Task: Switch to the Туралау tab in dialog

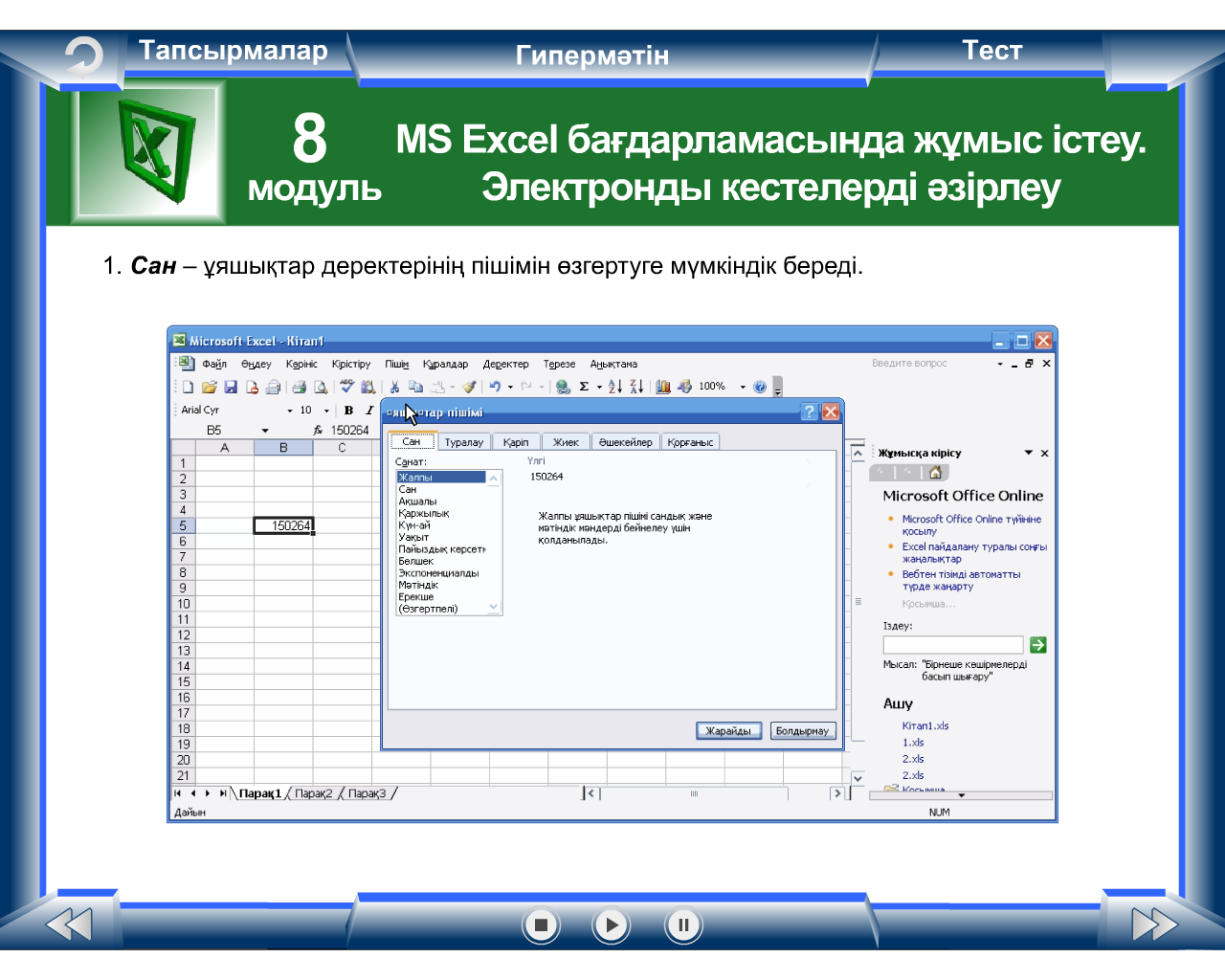Action: [464, 442]
